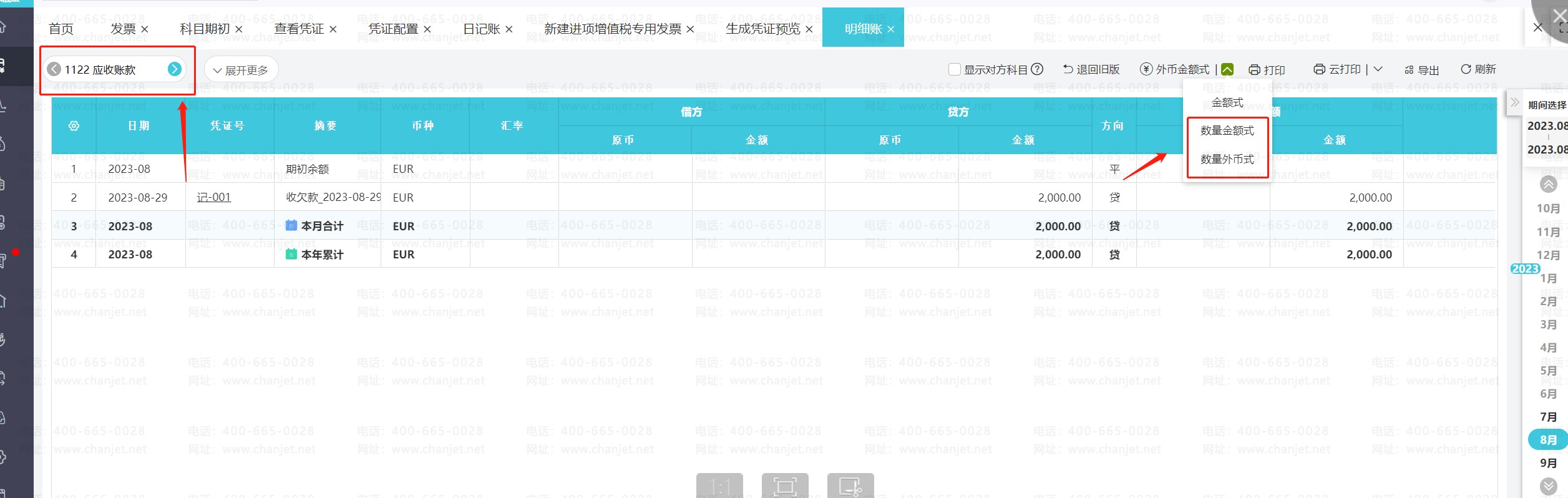
Task: Select 7月 in period list
Action: tap(1548, 416)
